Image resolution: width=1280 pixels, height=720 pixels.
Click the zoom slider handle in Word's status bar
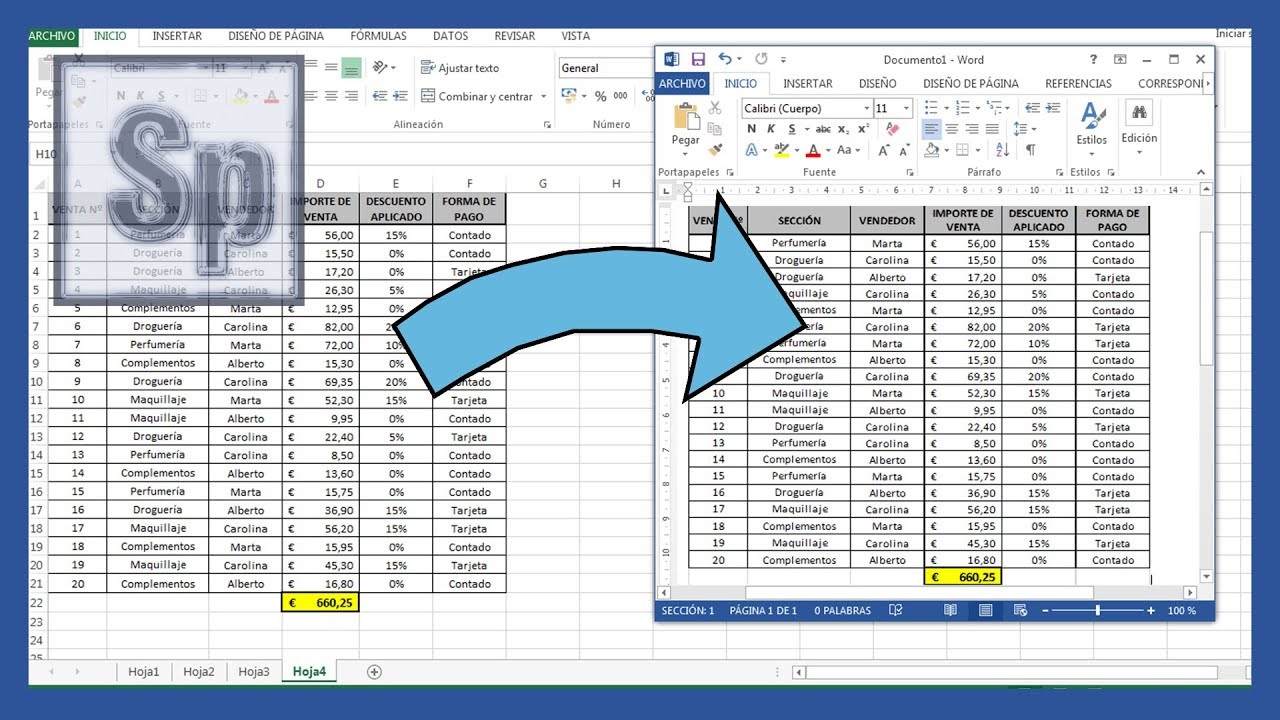tap(1097, 610)
